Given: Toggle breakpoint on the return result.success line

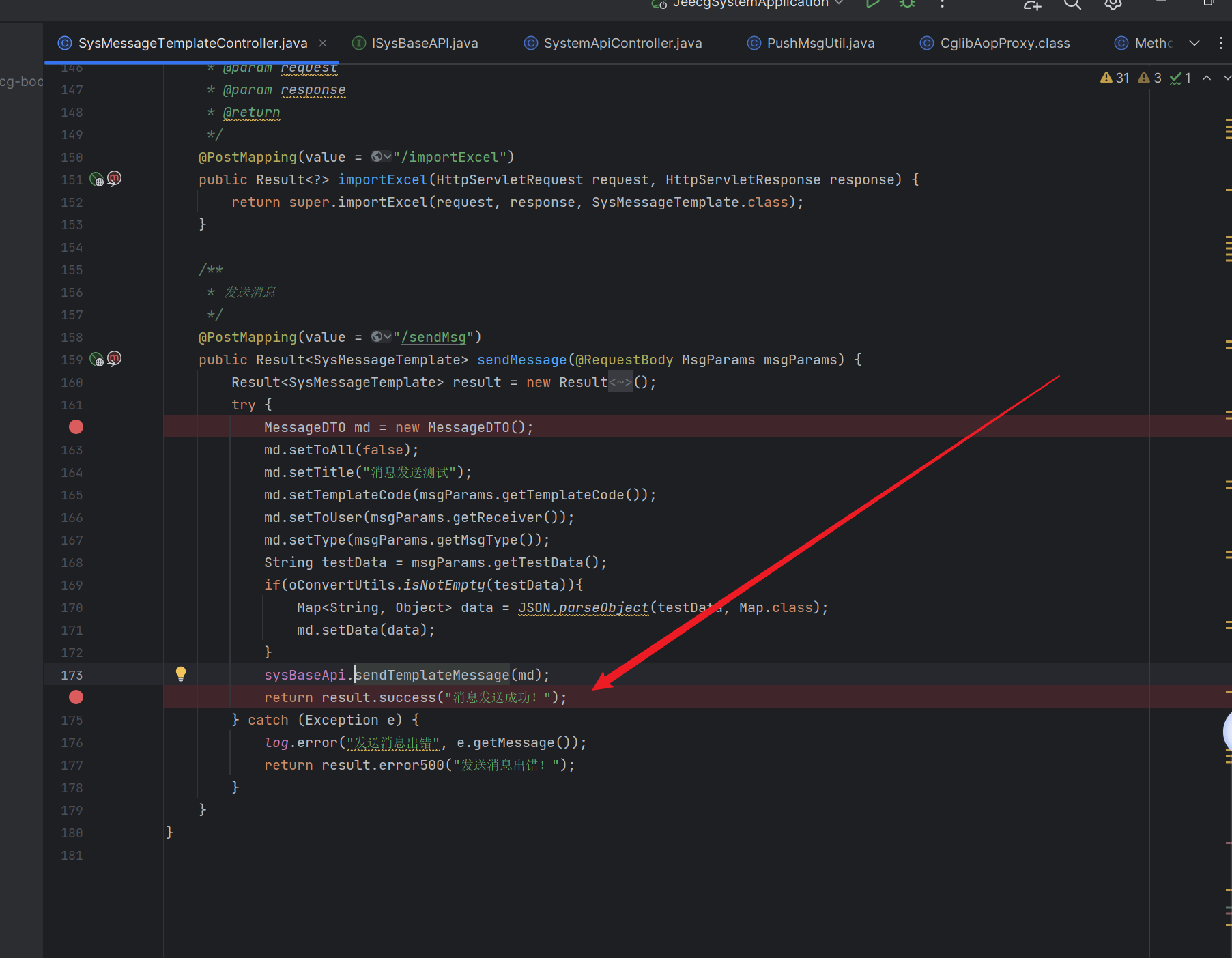Looking at the screenshot, I should (x=76, y=697).
